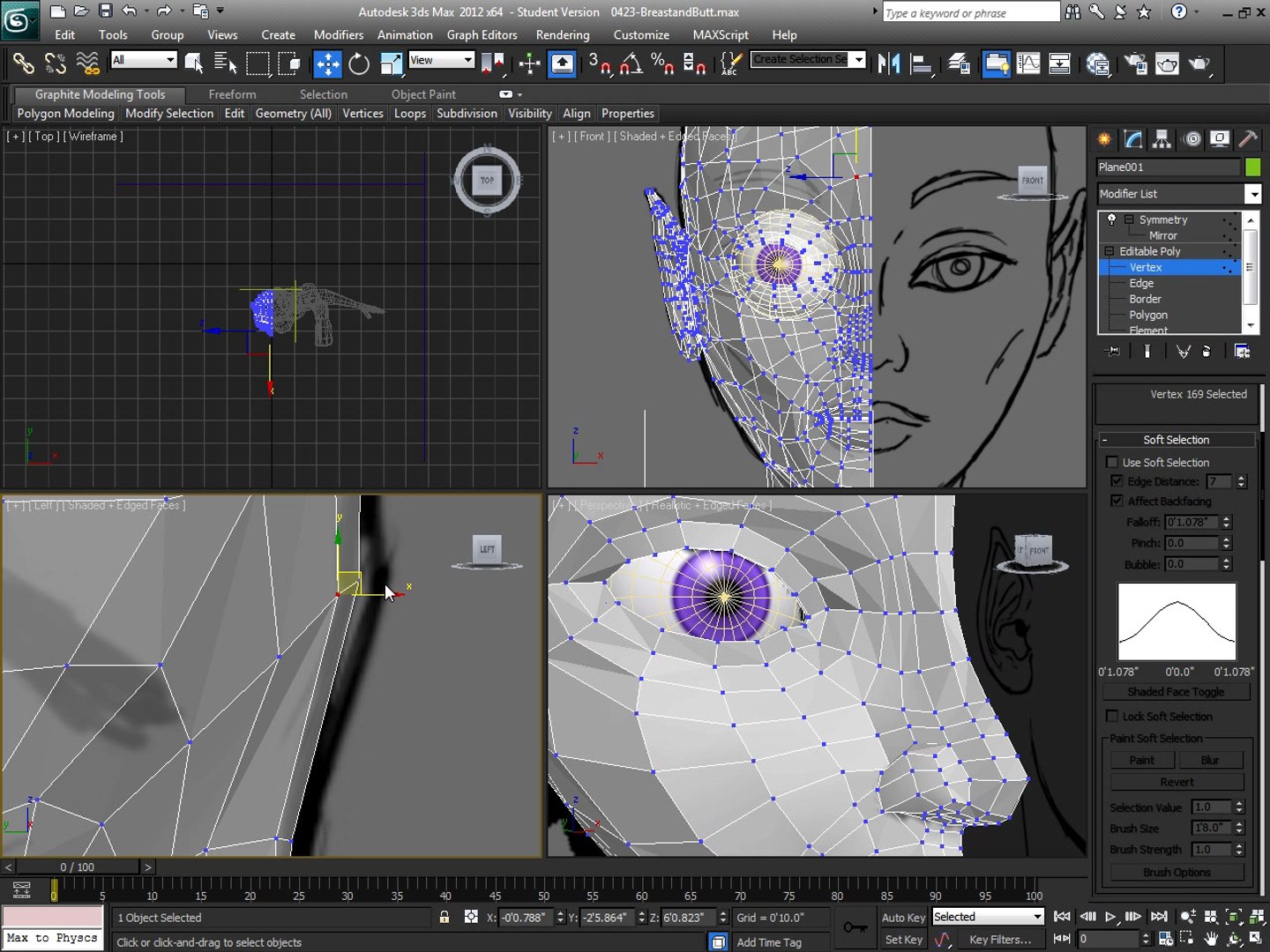This screenshot has height=952, width=1270.
Task: Open Key Filters dialog
Action: click(1000, 940)
